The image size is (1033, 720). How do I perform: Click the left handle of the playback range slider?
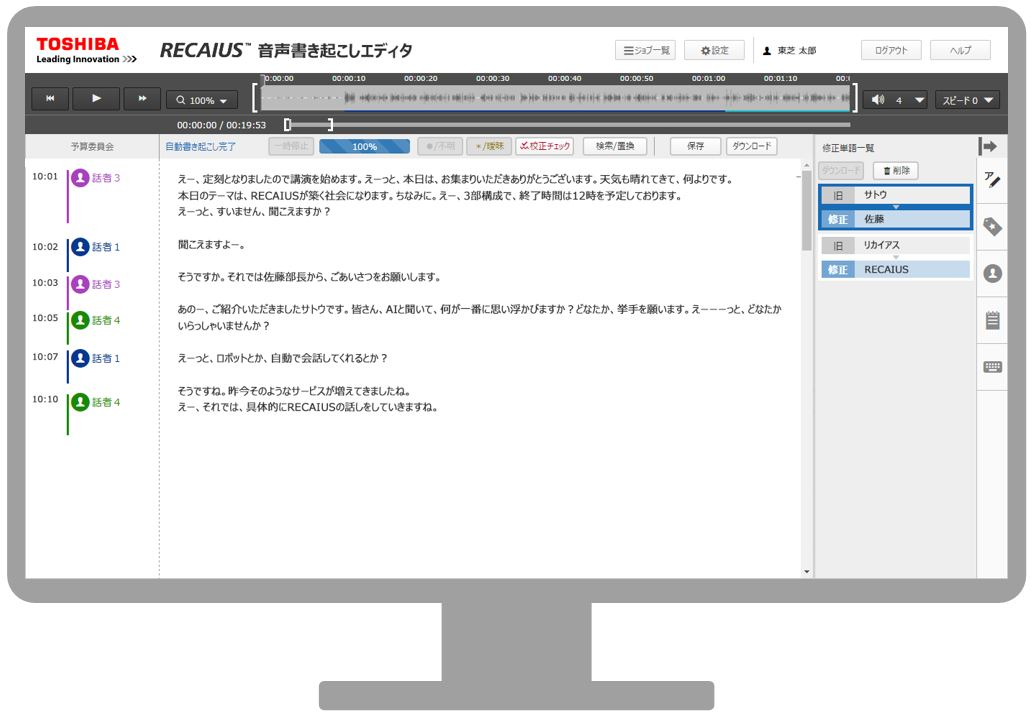tap(287, 125)
